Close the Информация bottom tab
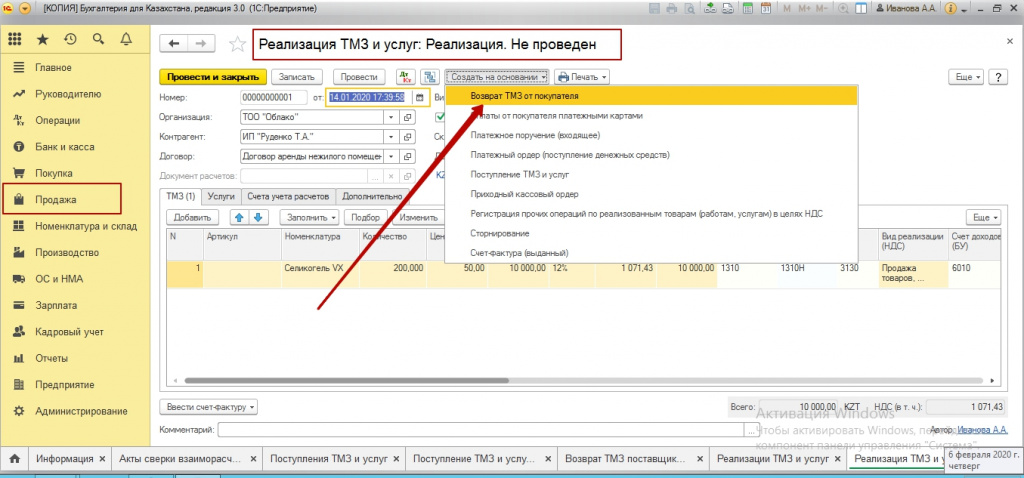 pyautogui.click(x=102, y=458)
